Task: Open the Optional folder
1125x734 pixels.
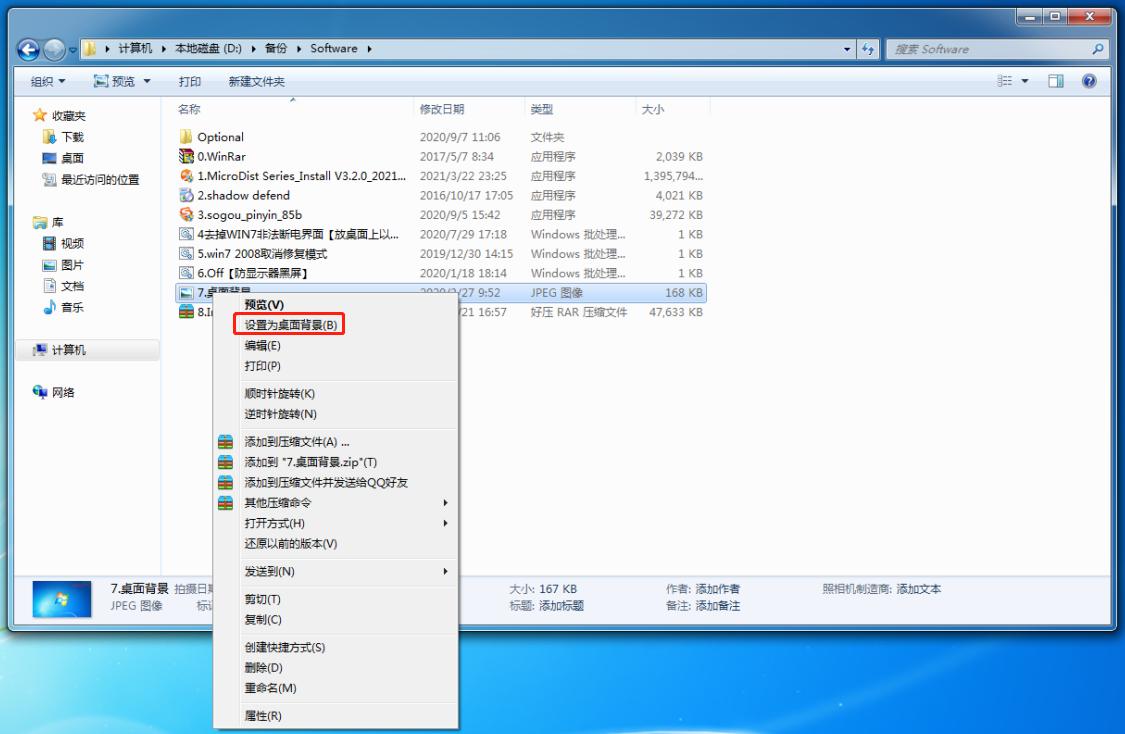Action: click(x=220, y=137)
